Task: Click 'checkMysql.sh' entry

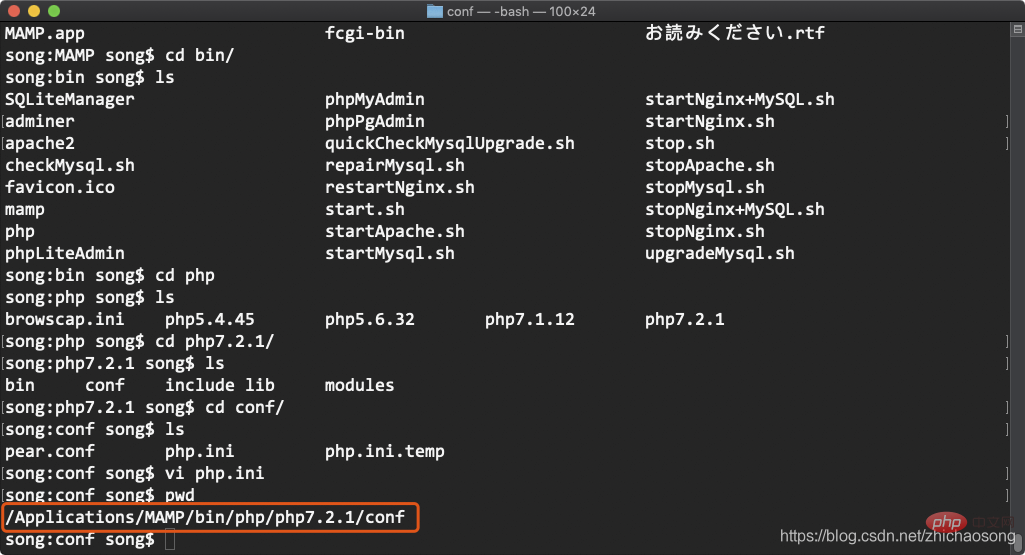Action: click(70, 165)
